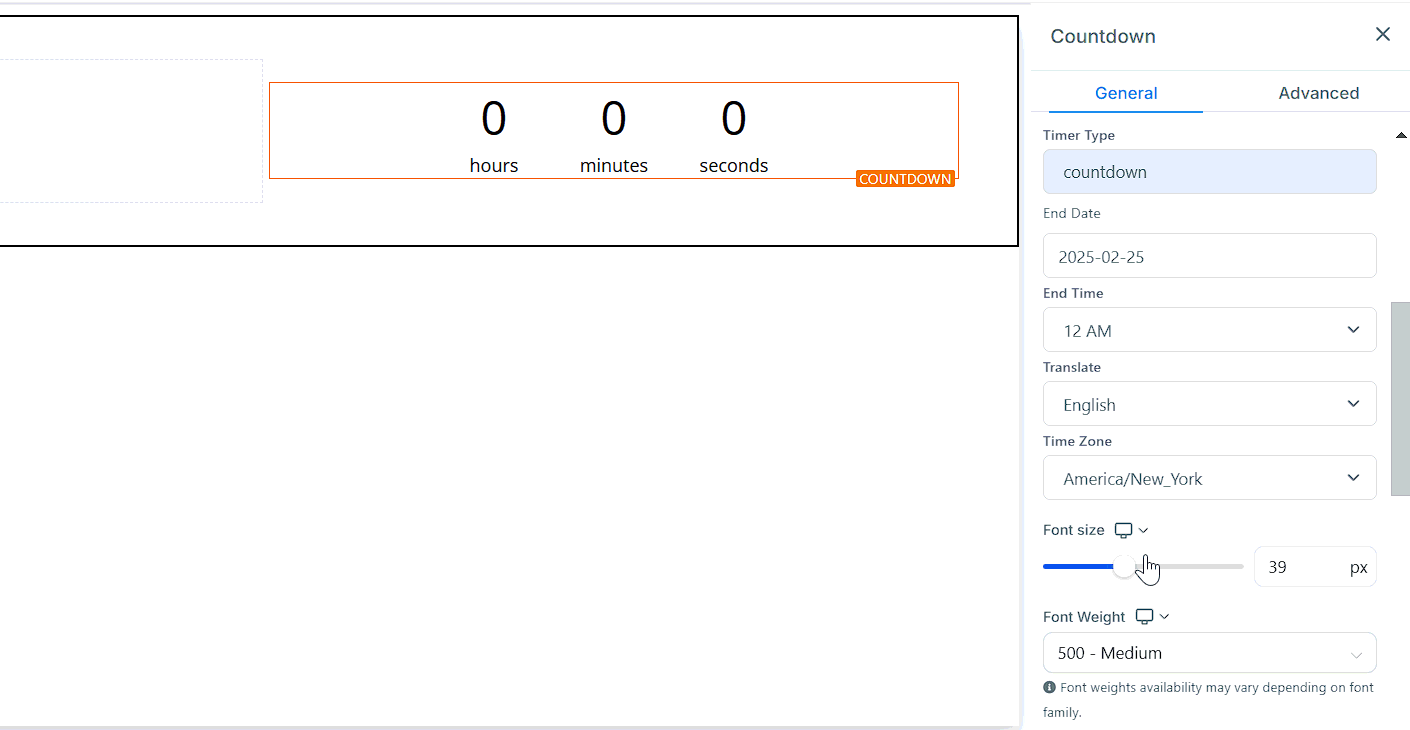Close the Countdown settings panel
1410x730 pixels.
[x=1382, y=35]
